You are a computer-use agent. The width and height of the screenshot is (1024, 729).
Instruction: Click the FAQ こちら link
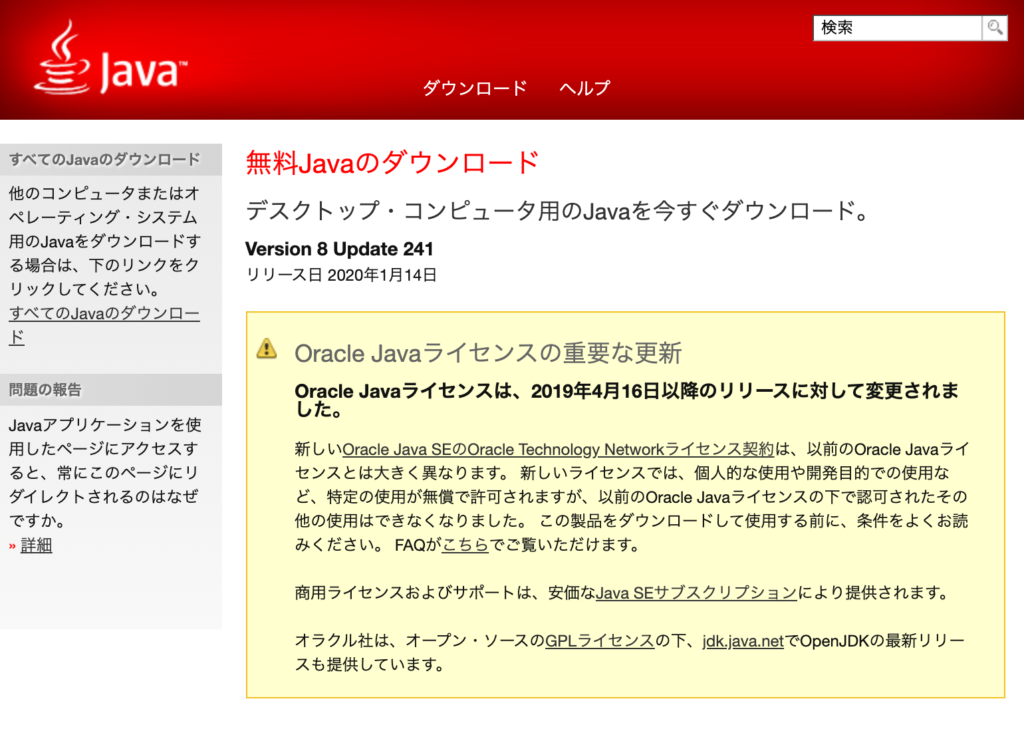point(465,544)
